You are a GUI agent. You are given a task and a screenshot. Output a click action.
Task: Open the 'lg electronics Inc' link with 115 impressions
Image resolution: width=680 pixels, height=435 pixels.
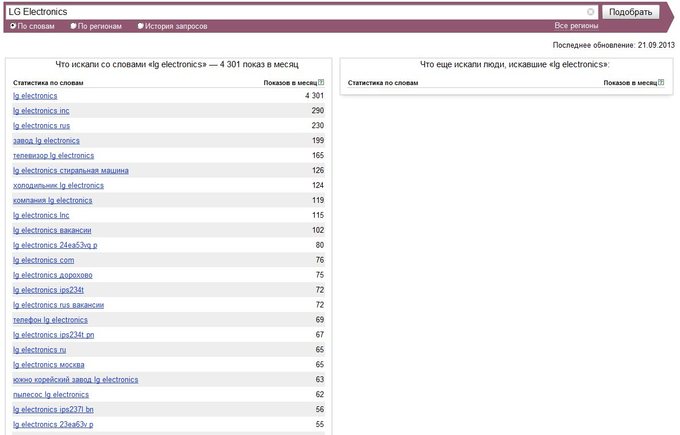point(41,216)
